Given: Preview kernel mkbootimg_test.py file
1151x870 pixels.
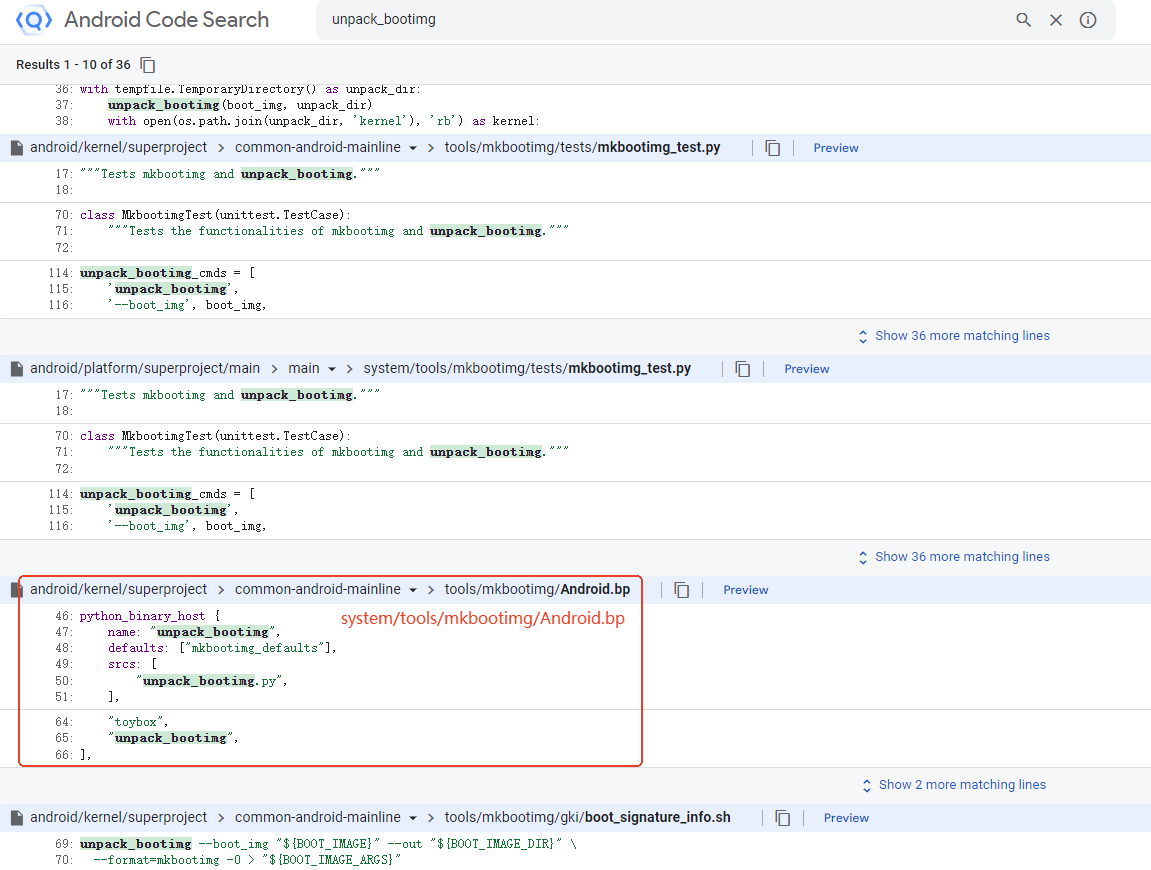Looking at the screenshot, I should tap(835, 148).
